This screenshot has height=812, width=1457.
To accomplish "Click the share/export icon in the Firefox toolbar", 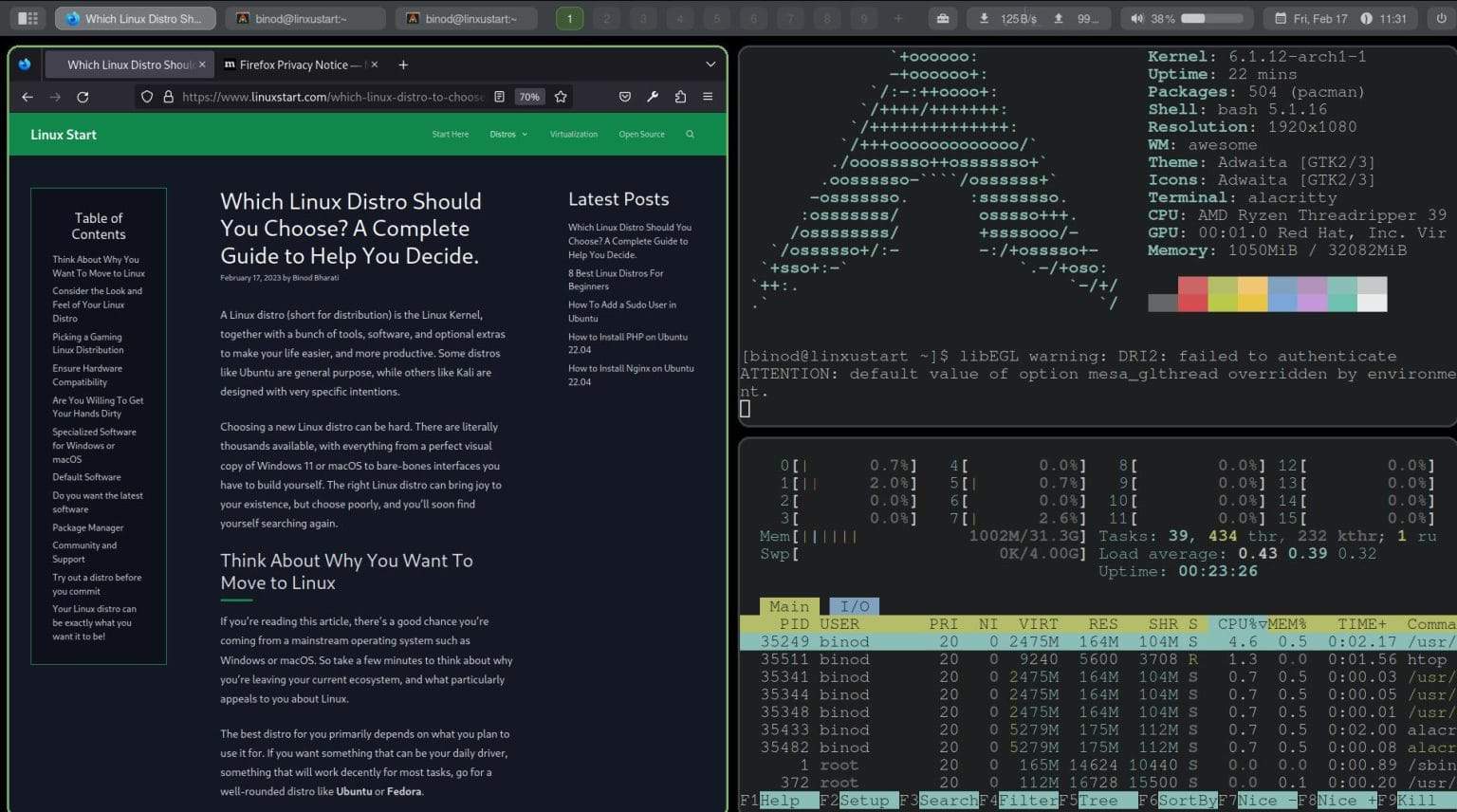I will click(x=679, y=96).
